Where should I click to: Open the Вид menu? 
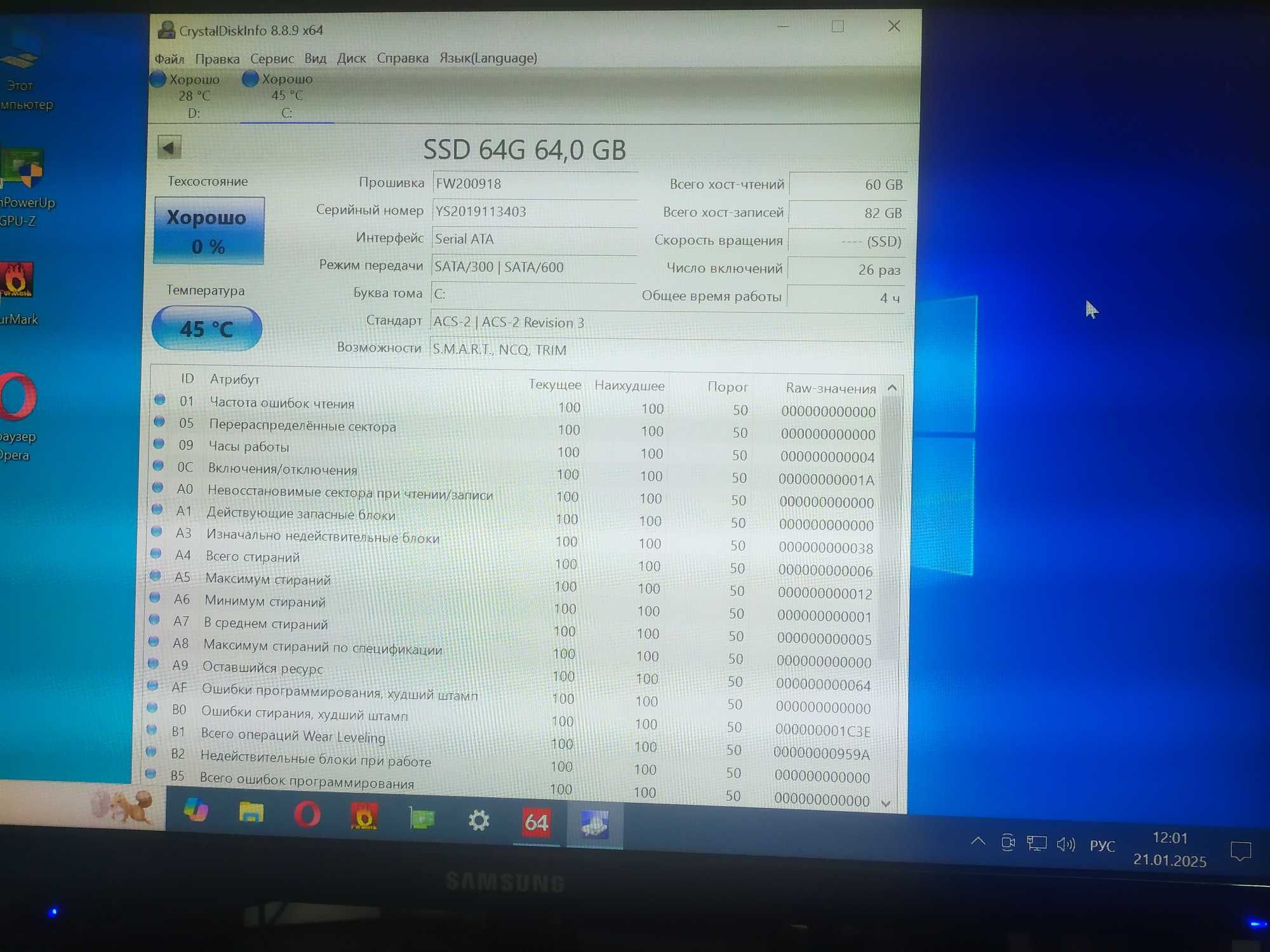click(x=315, y=58)
